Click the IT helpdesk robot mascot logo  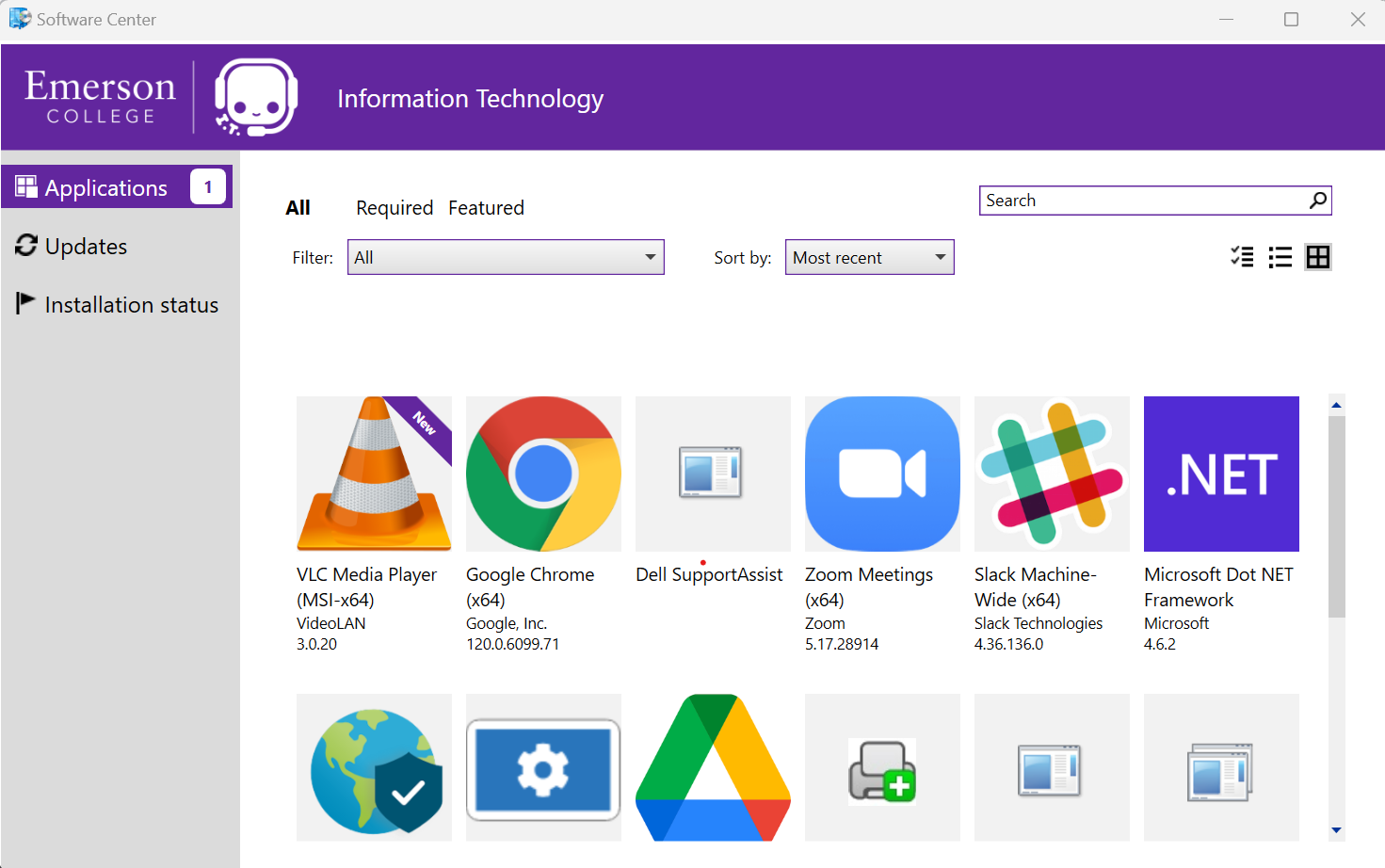[x=256, y=97]
